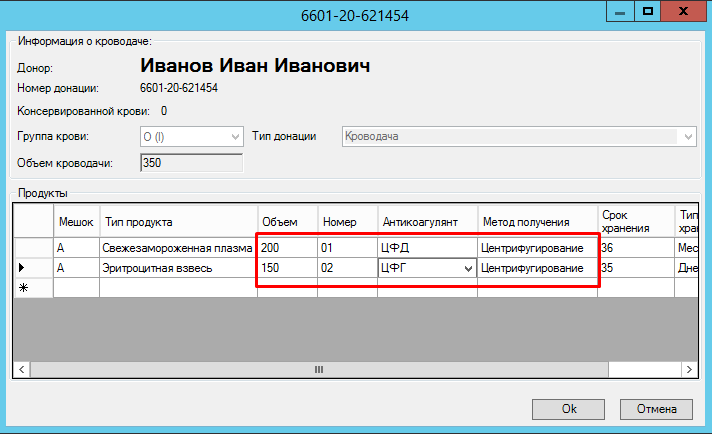Select the Свежезамороженная плазма cell

(177, 247)
